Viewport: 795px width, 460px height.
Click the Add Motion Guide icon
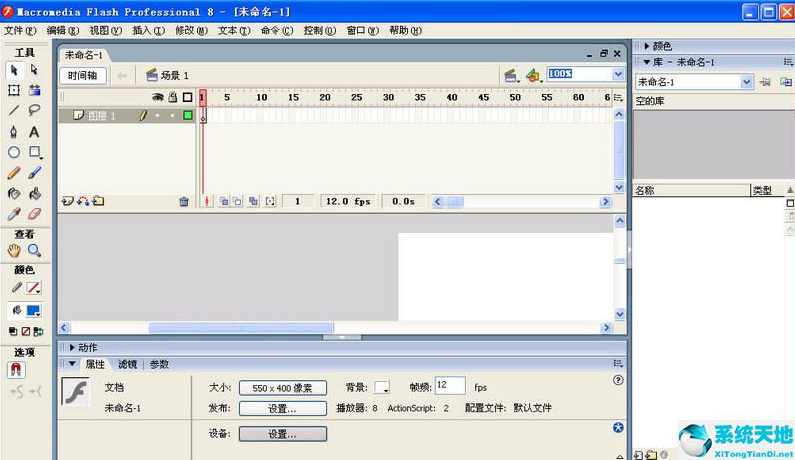pyautogui.click(x=83, y=201)
